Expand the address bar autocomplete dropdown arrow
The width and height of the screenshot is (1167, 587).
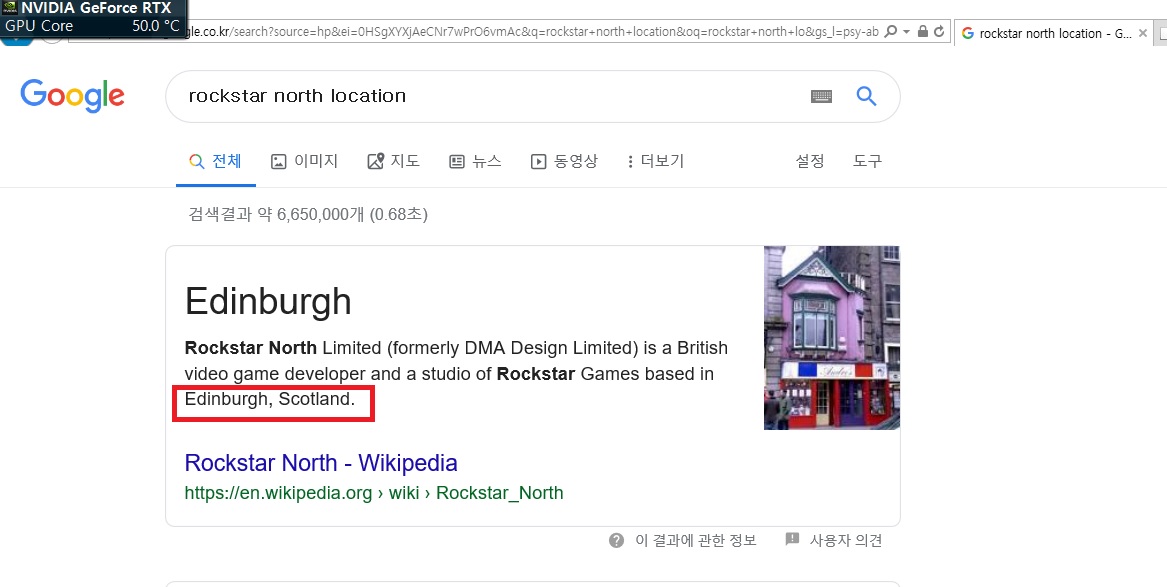tap(906, 32)
